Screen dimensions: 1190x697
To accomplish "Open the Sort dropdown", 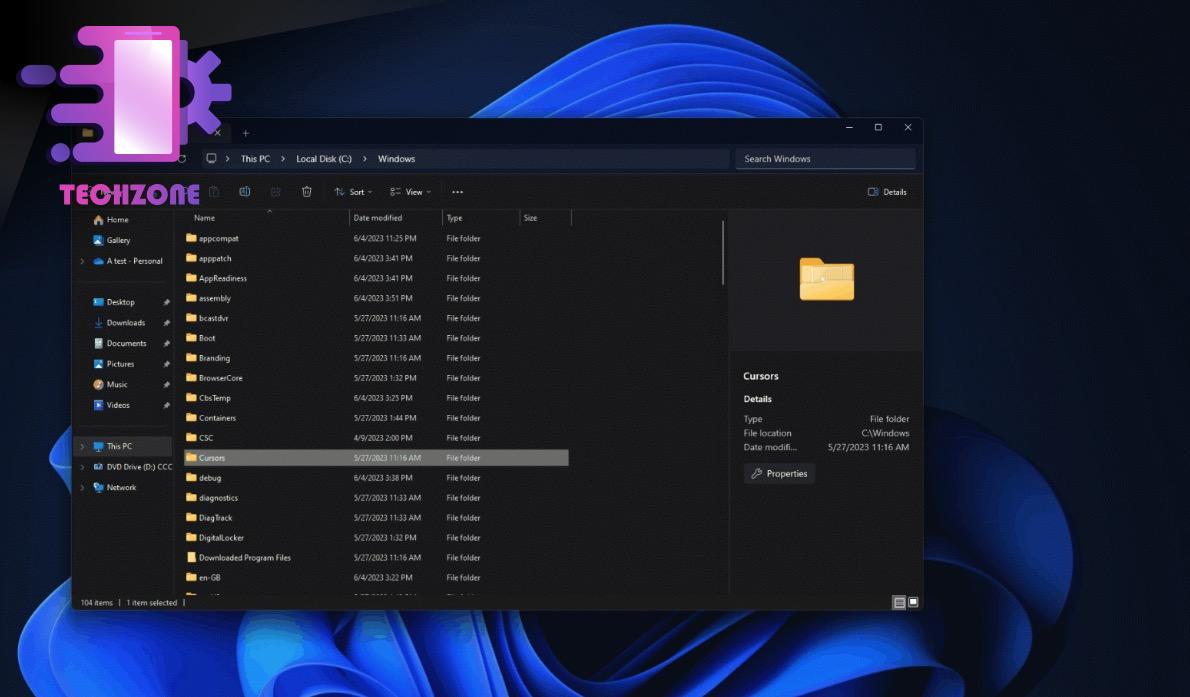I will (x=354, y=192).
